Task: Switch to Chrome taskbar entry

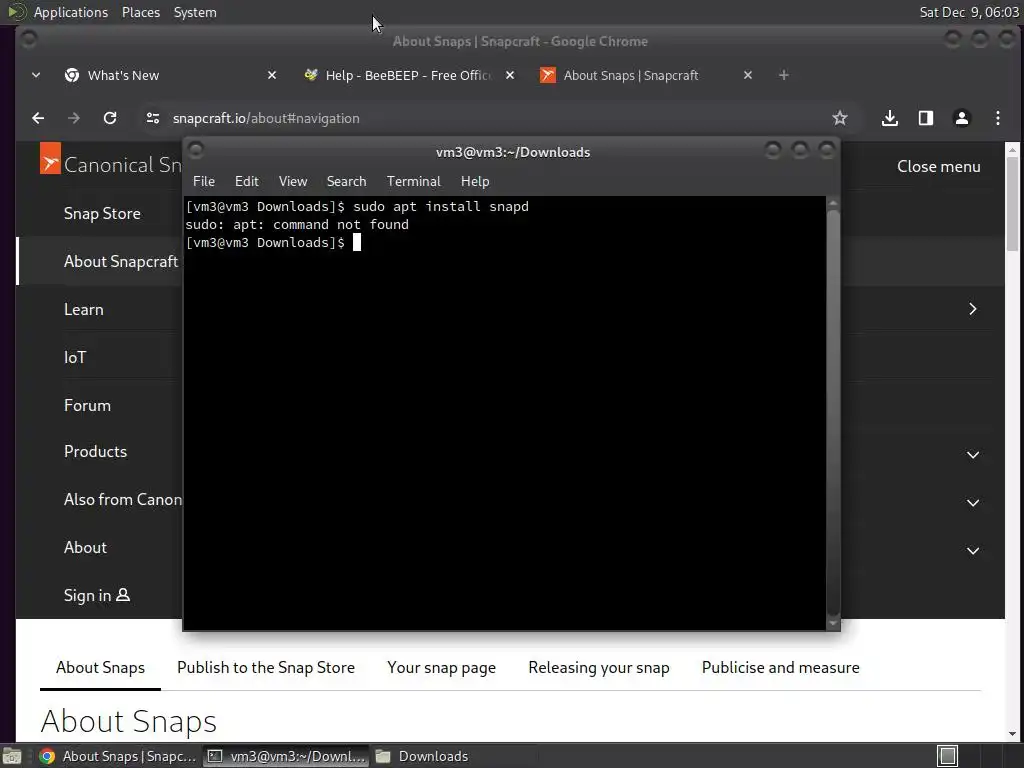Action: pyautogui.click(x=118, y=756)
